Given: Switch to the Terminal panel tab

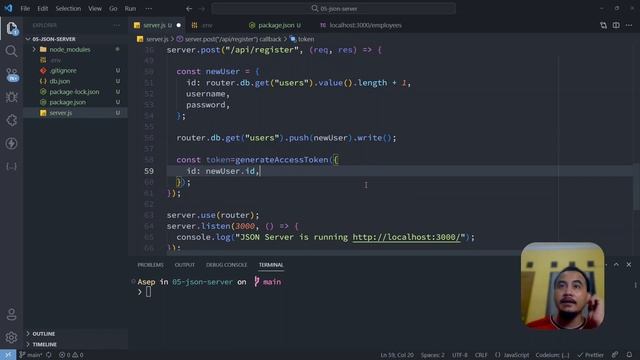Looking at the screenshot, I should [271, 264].
